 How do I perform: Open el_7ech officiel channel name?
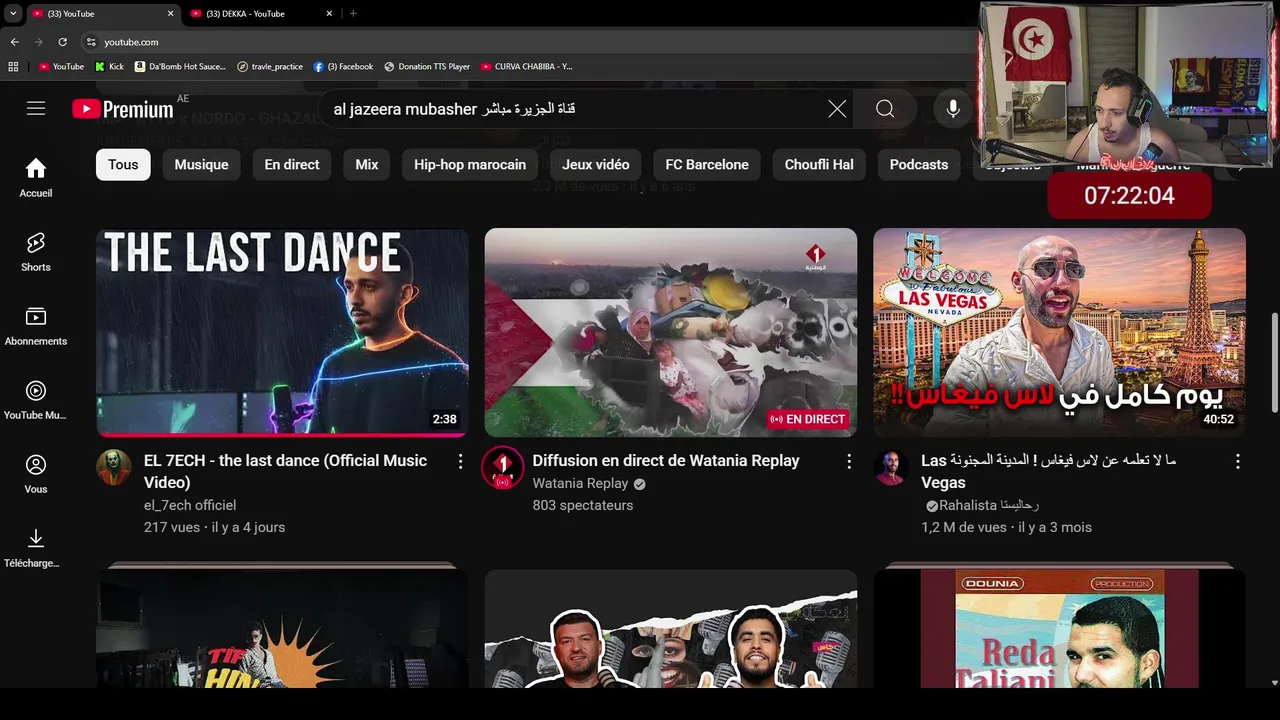(x=190, y=505)
